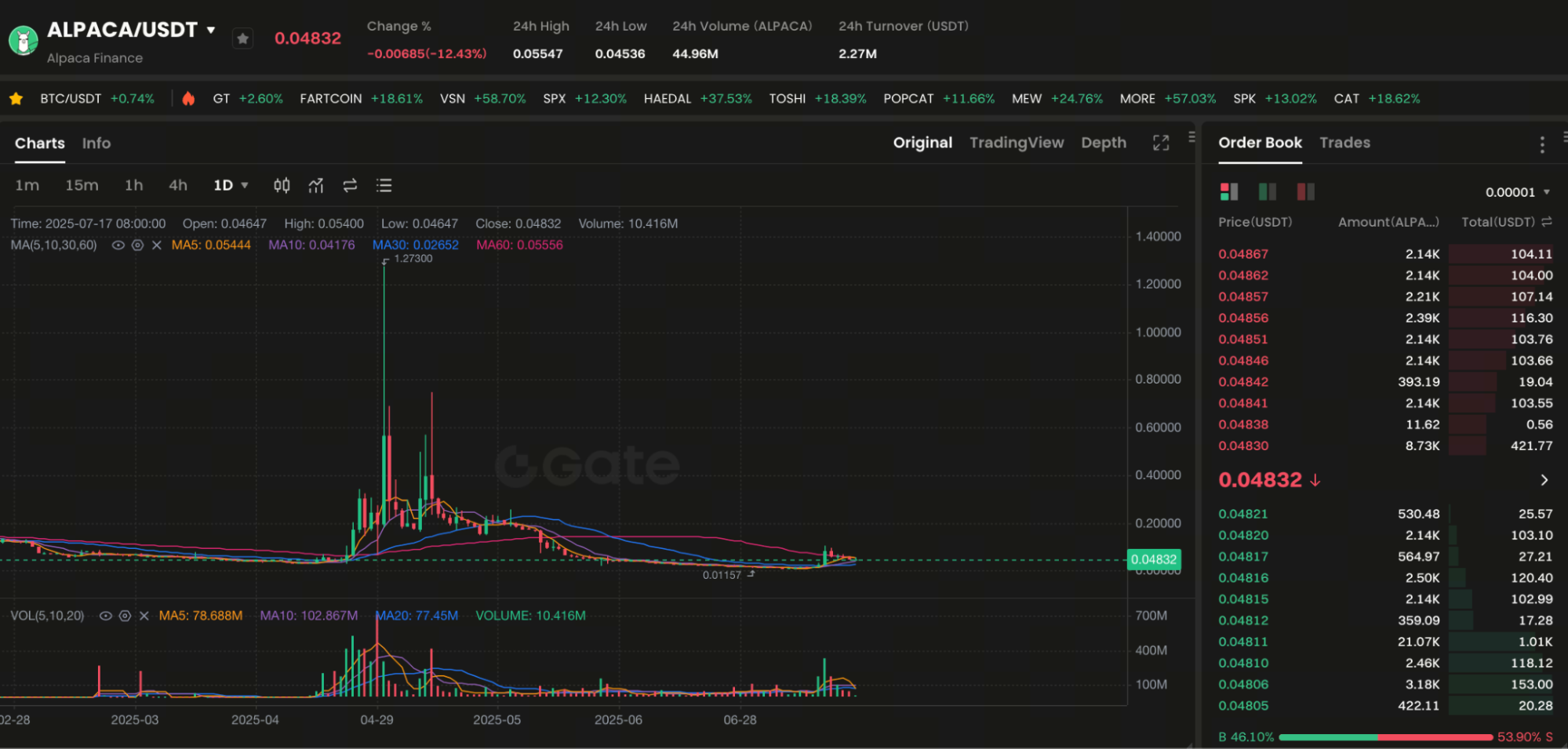This screenshot has height=749, width=1568.
Task: Open the HAEDAL ticker pair
Action: click(697, 99)
